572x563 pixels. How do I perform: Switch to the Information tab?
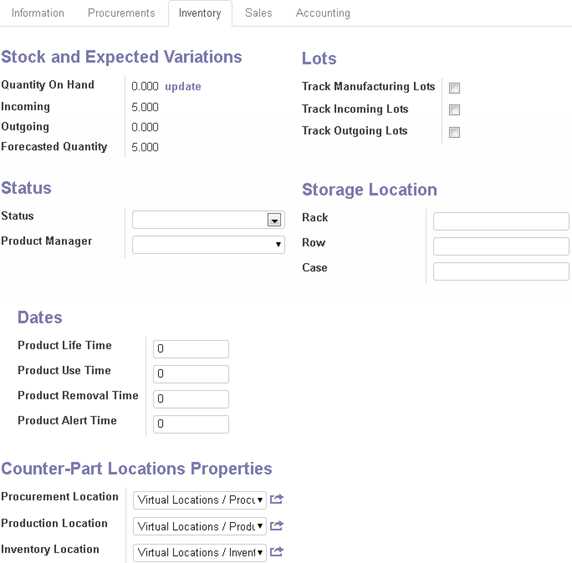tap(38, 13)
